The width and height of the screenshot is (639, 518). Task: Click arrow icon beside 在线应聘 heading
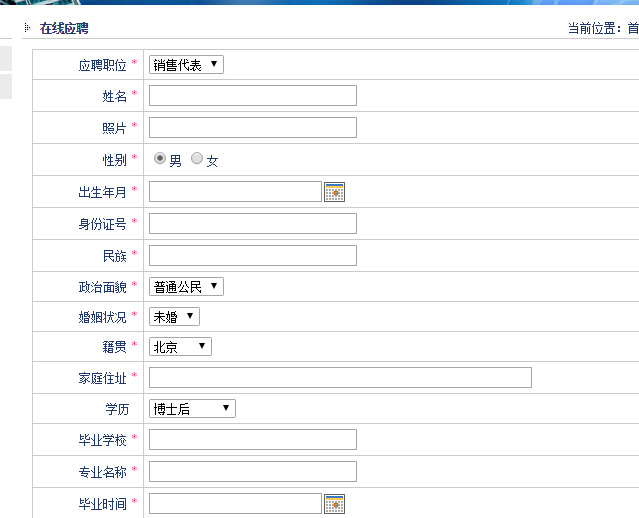(27, 28)
